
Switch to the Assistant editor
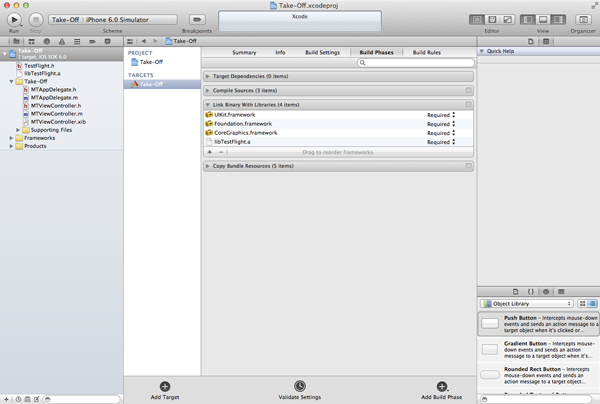click(492, 20)
